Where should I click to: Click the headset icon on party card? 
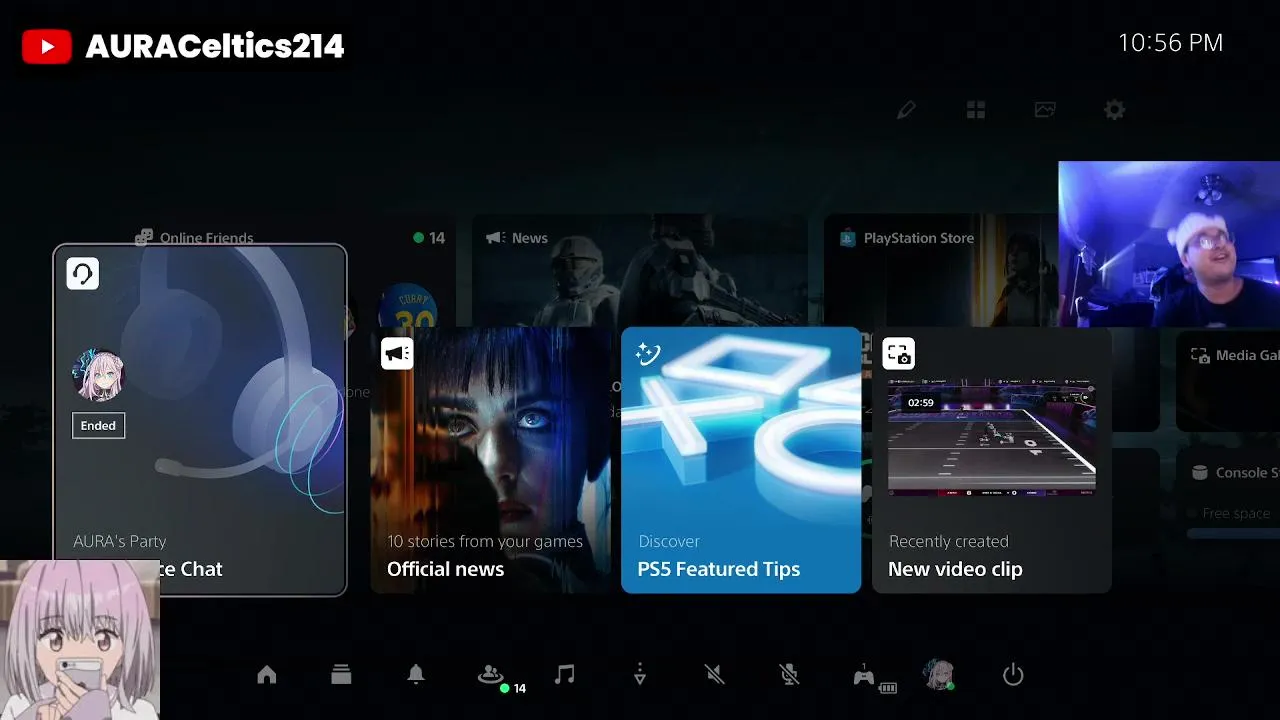coord(83,274)
